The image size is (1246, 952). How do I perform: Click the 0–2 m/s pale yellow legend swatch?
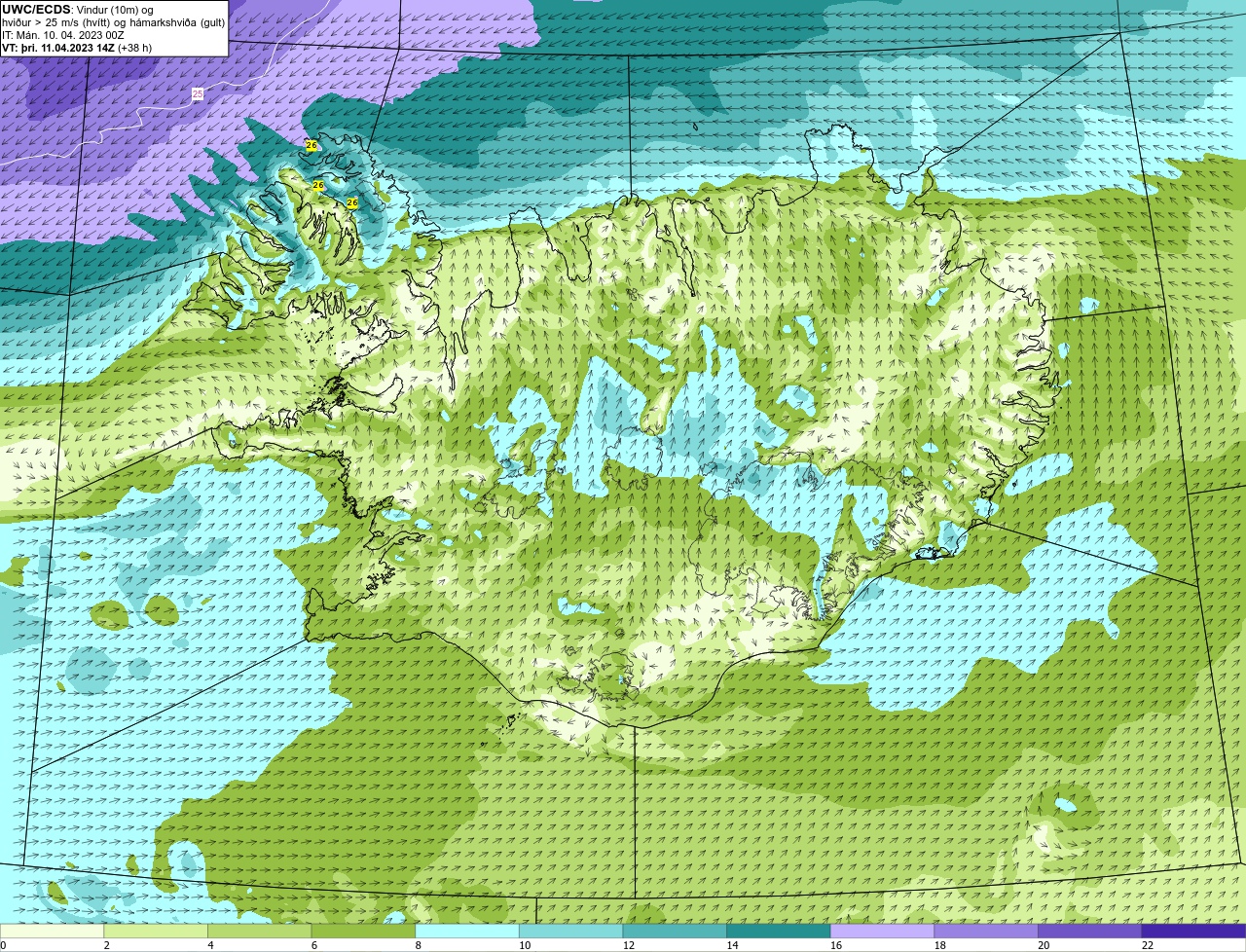pyautogui.click(x=52, y=931)
